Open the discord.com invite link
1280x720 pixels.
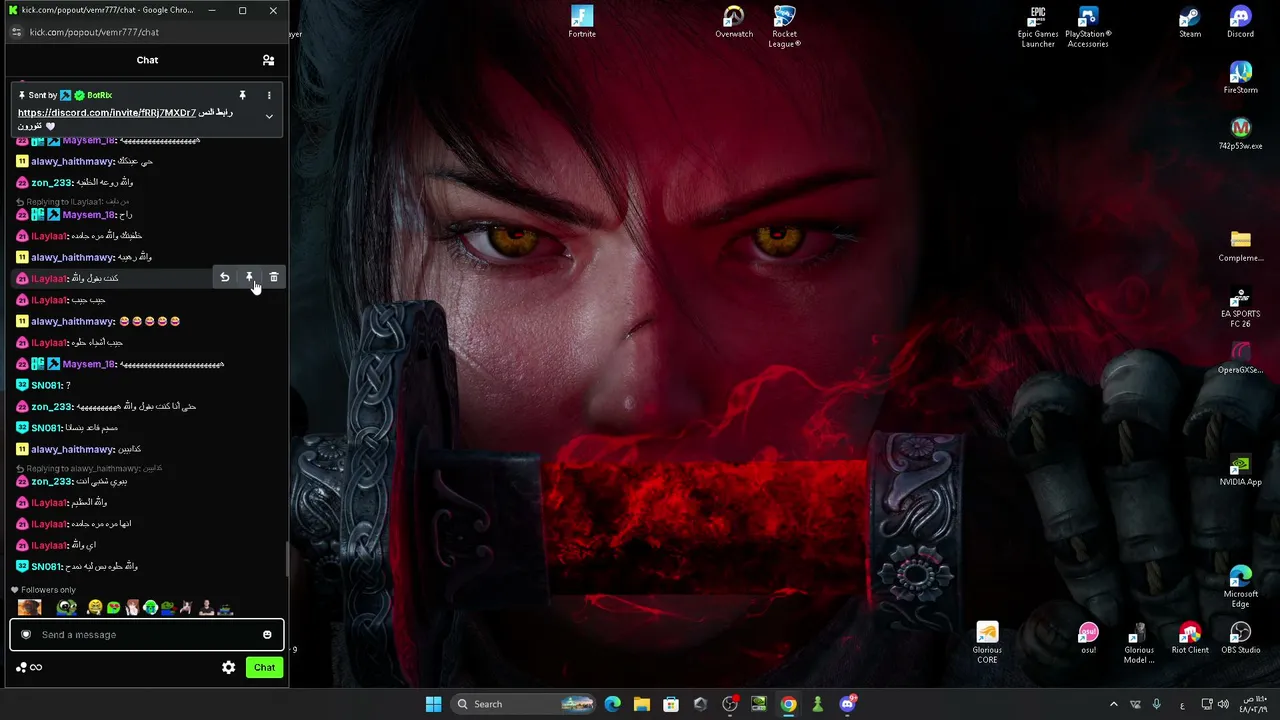(x=107, y=113)
